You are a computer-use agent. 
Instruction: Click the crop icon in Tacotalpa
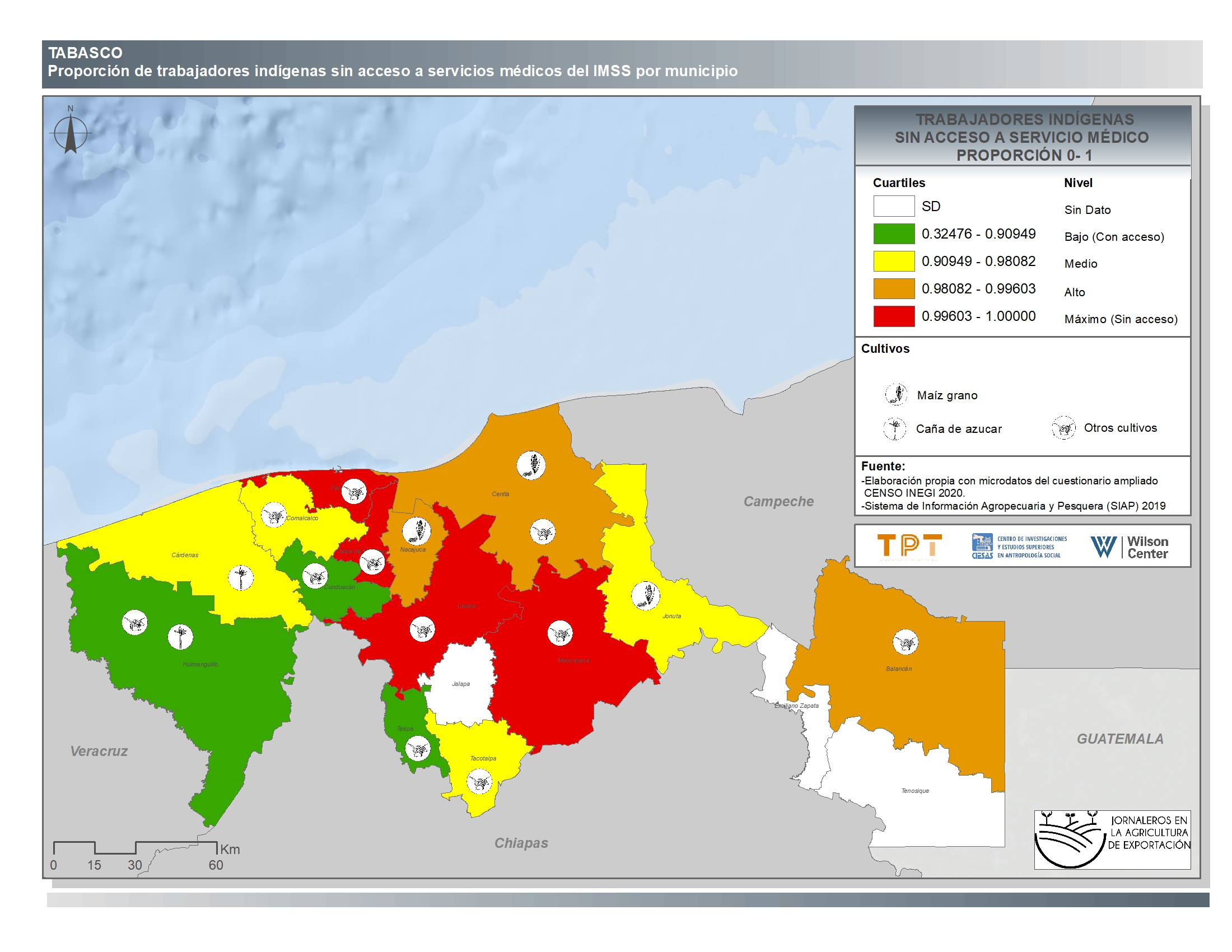click(479, 782)
